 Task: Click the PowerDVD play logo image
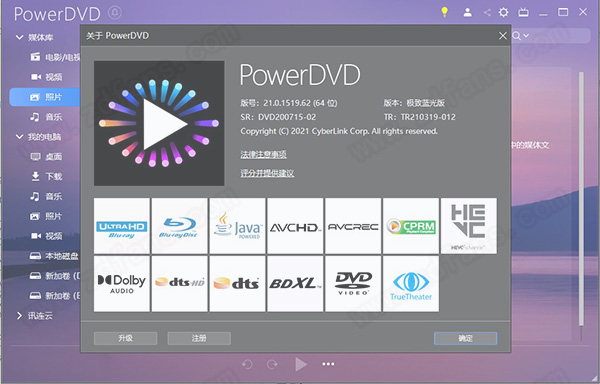pos(159,123)
